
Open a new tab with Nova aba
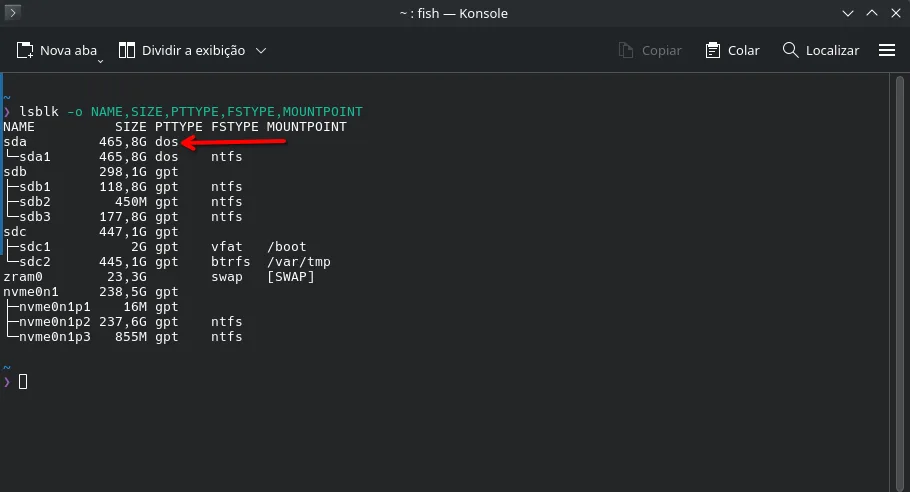point(57,51)
